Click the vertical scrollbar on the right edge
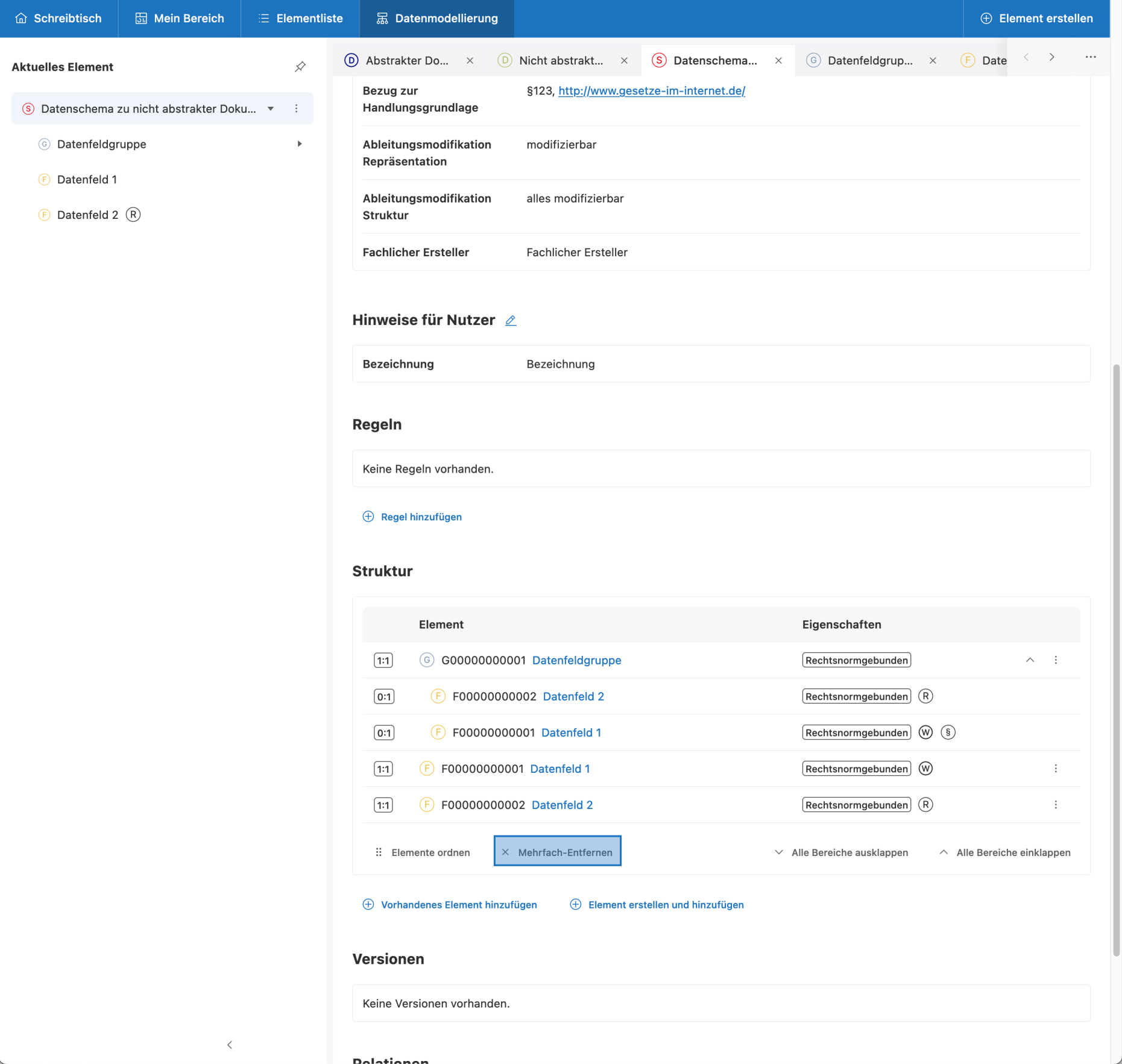 pyautogui.click(x=1116, y=659)
